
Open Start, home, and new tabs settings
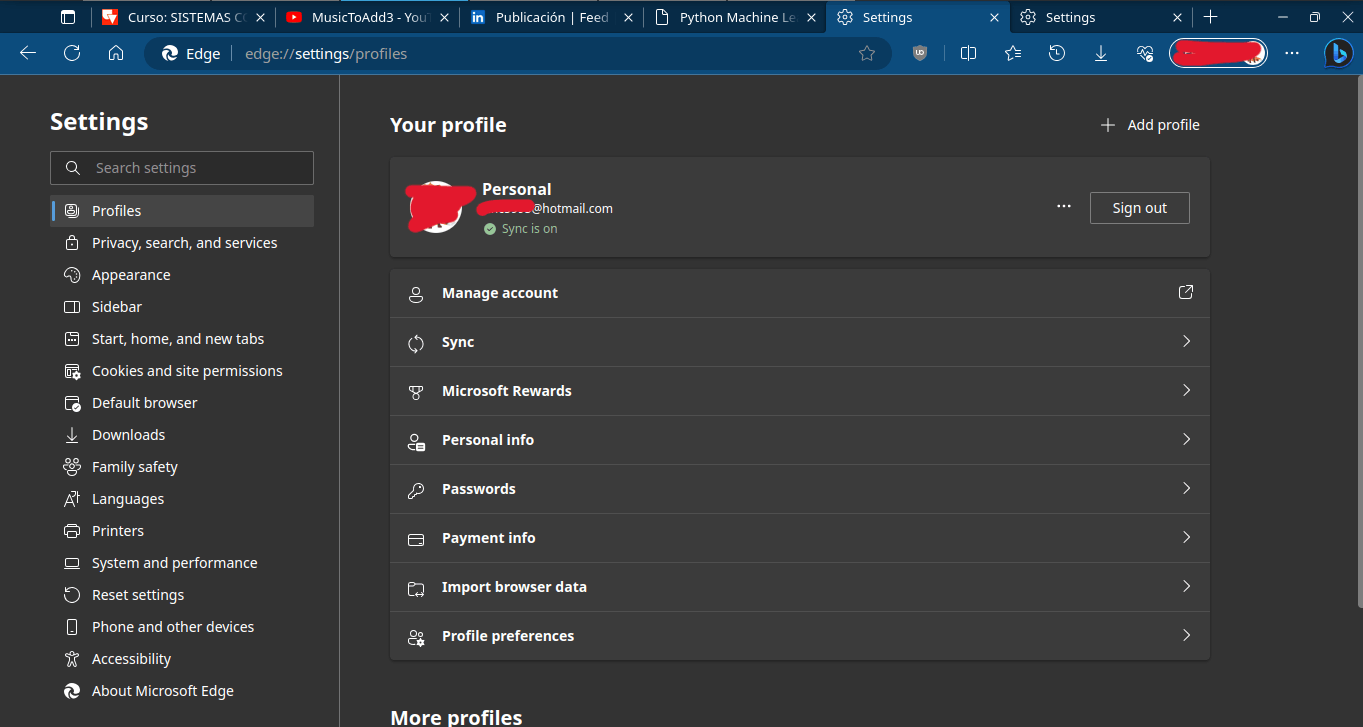[182, 339]
